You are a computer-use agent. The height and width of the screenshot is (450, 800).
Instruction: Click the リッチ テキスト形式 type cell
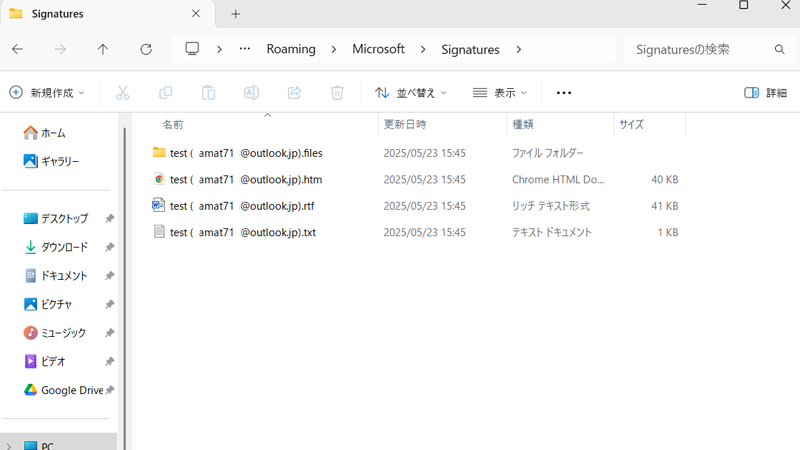551,206
